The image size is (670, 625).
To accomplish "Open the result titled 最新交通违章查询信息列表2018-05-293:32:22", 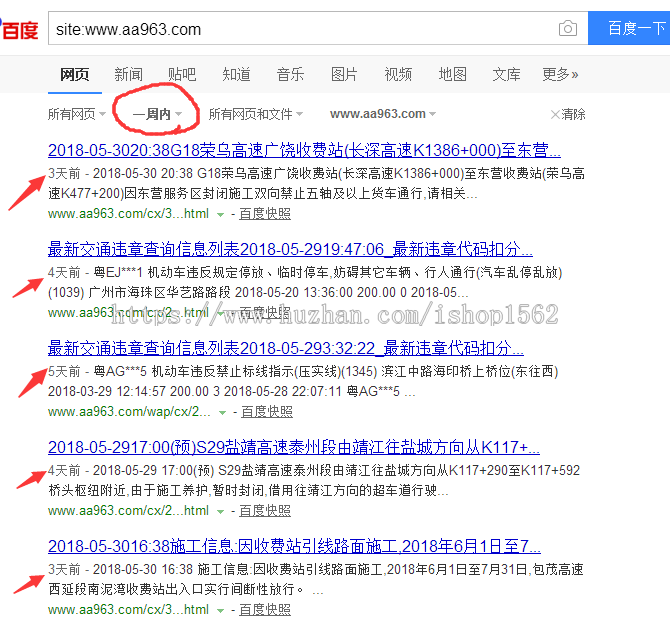I will point(285,348).
